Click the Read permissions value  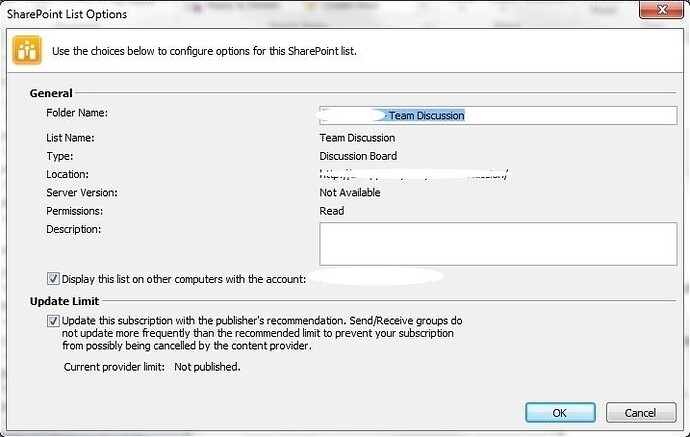332,211
